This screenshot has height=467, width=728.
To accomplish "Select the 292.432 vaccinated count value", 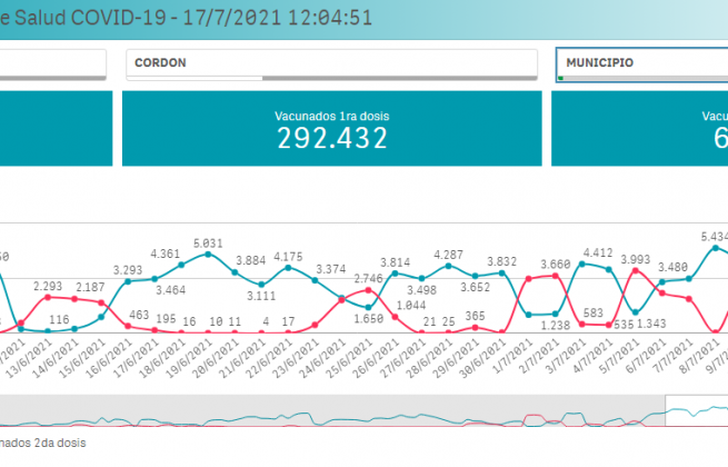I will pos(332,139).
